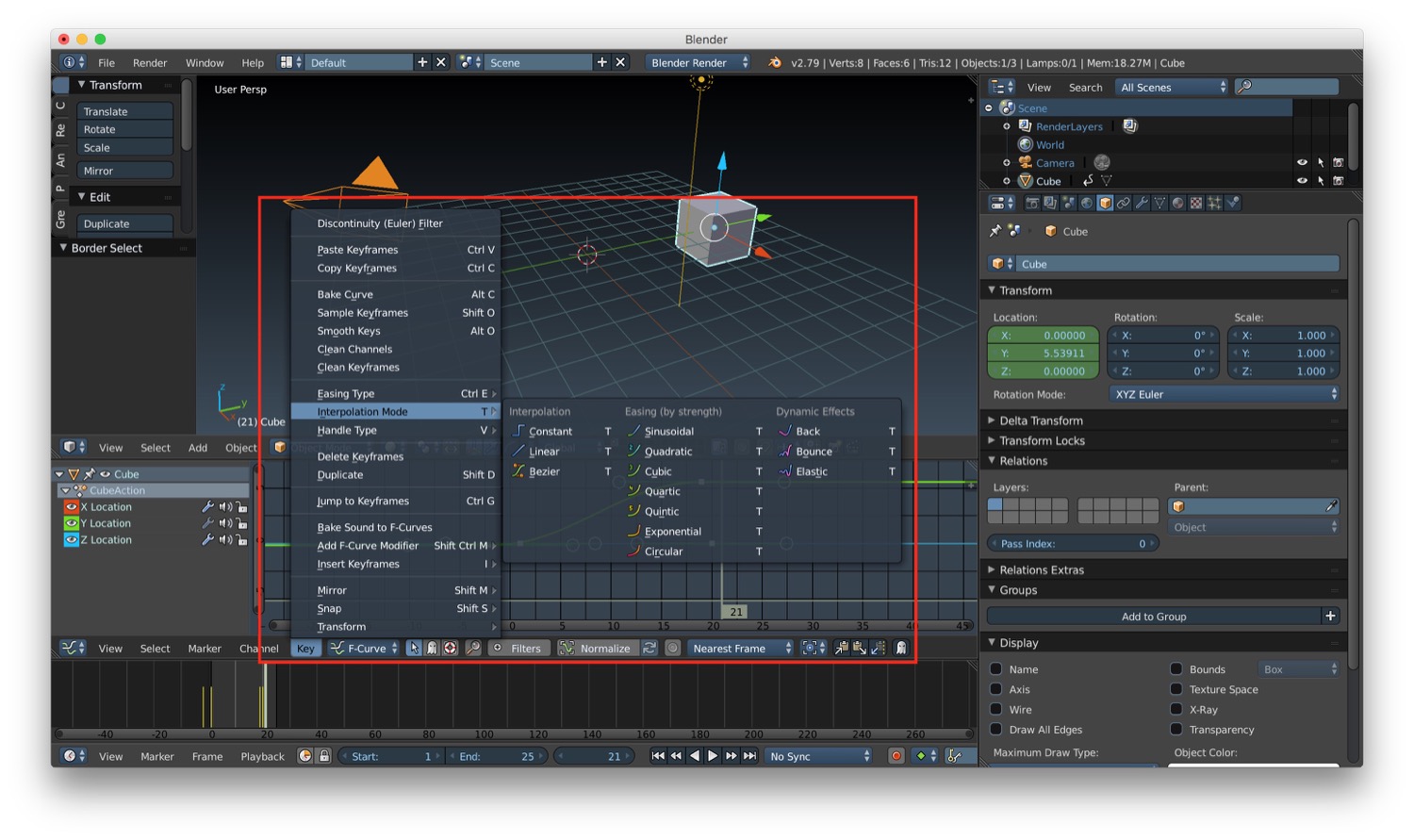This screenshot has height=840, width=1414.
Task: Click the keying set key icon in timeline
Action: coord(956,756)
